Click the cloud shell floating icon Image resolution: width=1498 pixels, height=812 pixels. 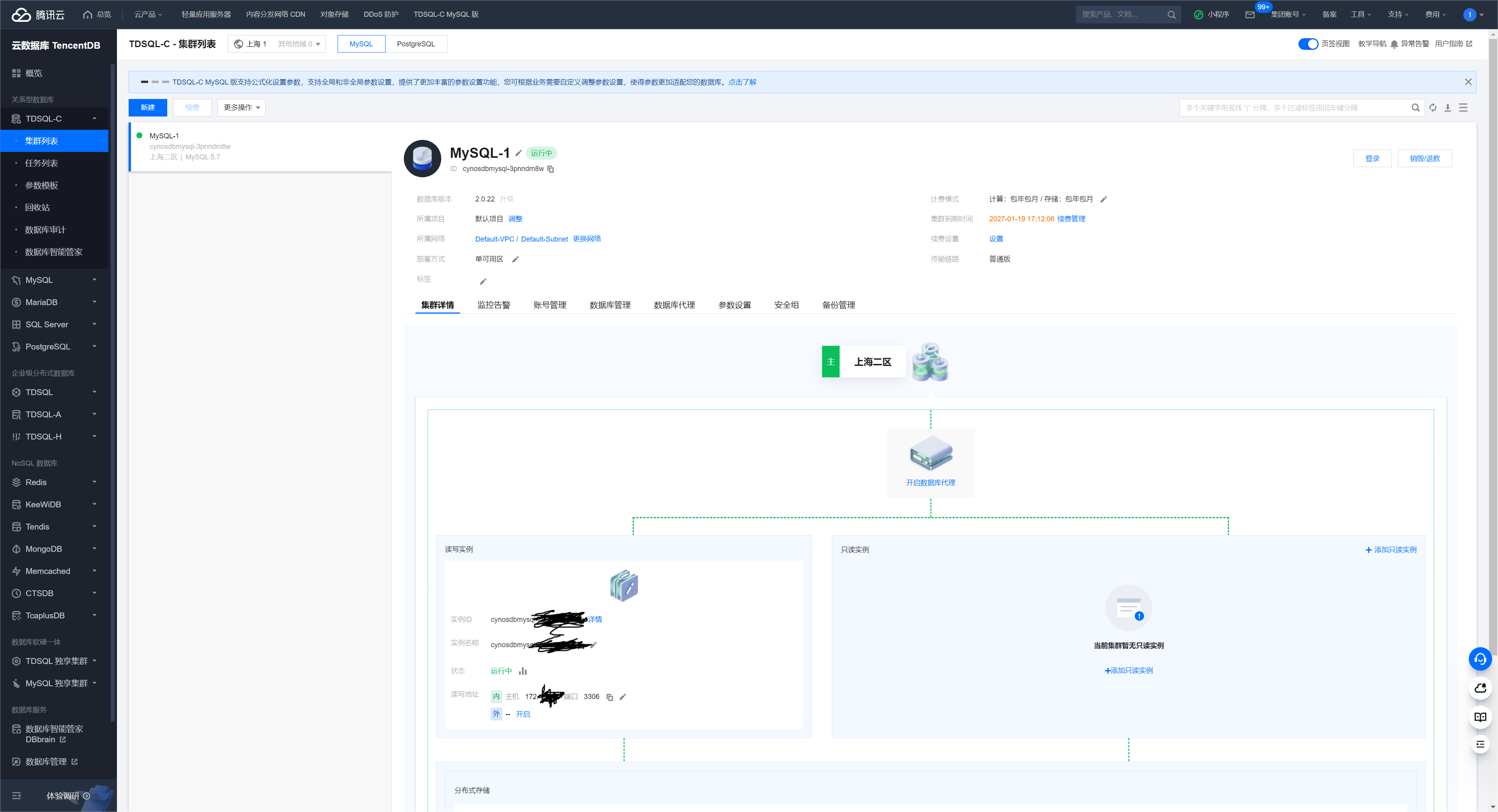click(x=1480, y=688)
